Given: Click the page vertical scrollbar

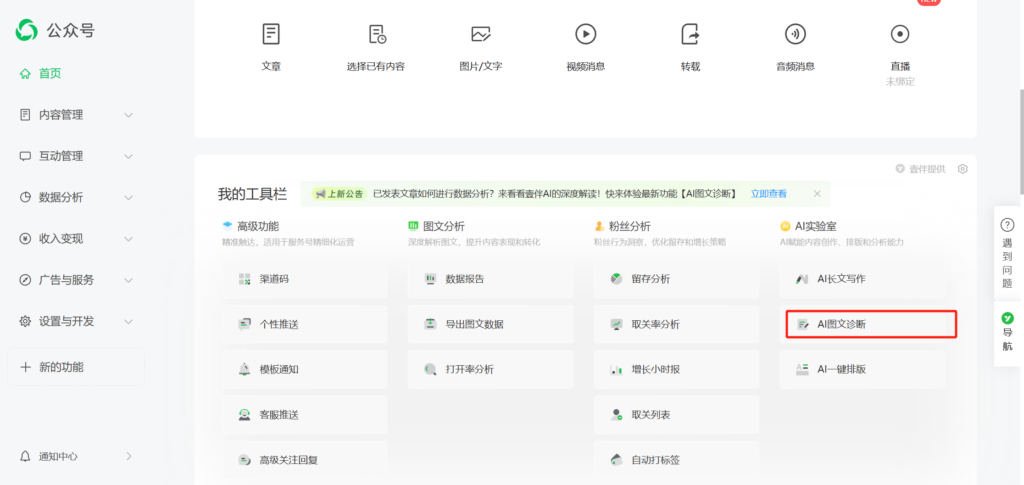Looking at the screenshot, I should (x=1021, y=144).
